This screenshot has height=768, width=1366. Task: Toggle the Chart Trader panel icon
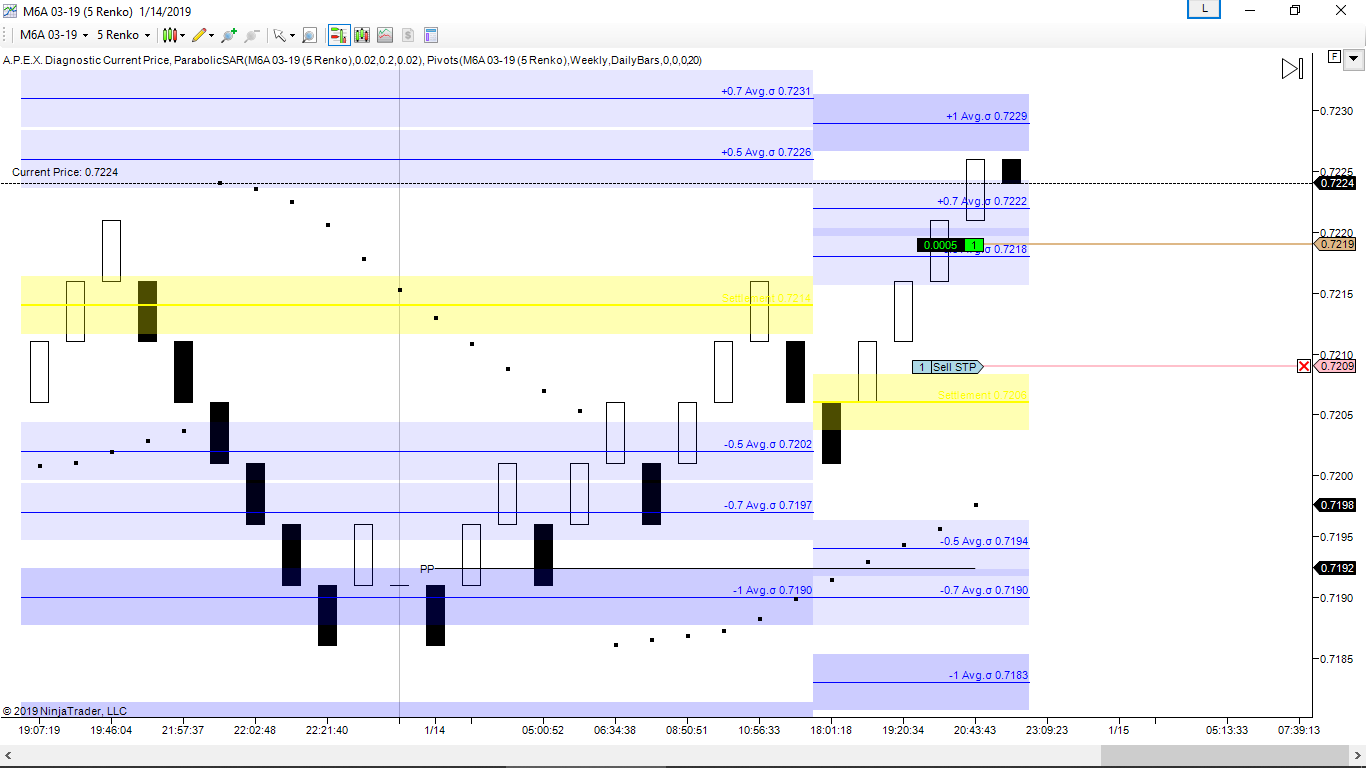point(338,35)
